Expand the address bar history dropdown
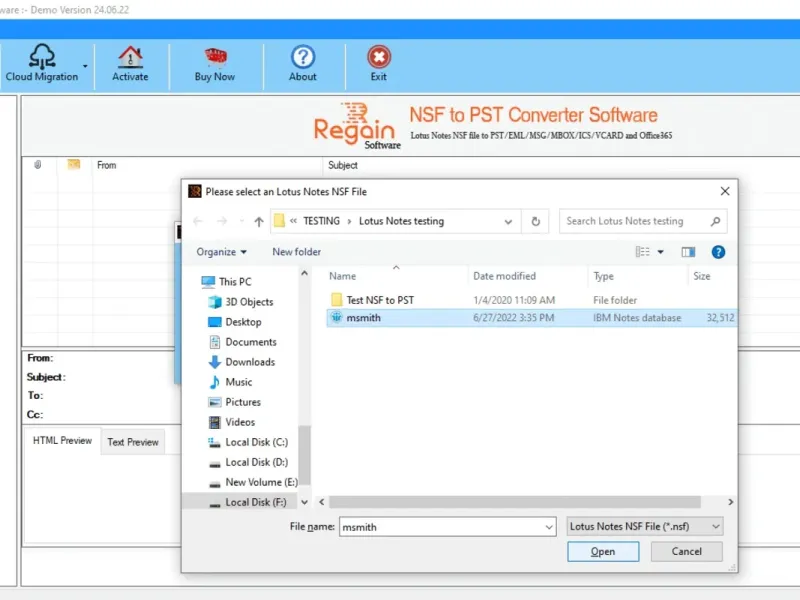 pyautogui.click(x=508, y=221)
